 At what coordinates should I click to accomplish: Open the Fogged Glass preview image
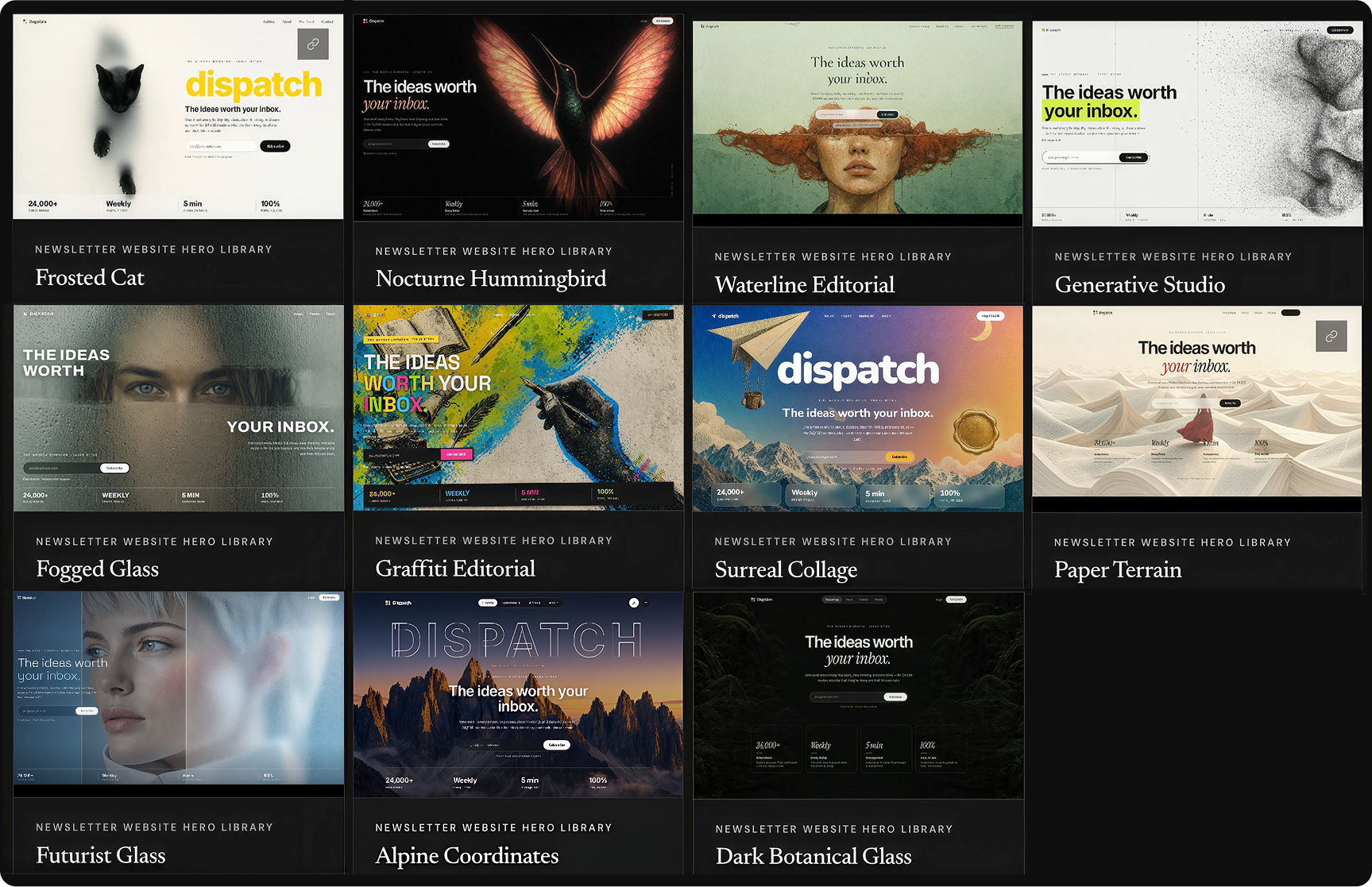click(x=179, y=408)
